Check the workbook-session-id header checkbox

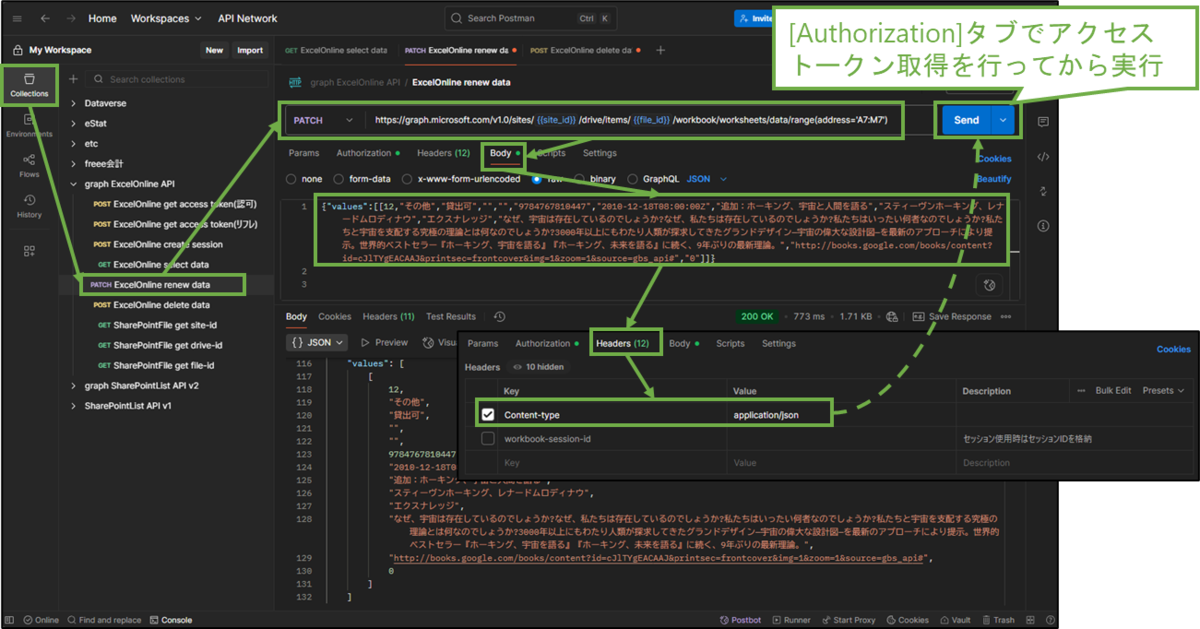click(x=488, y=438)
